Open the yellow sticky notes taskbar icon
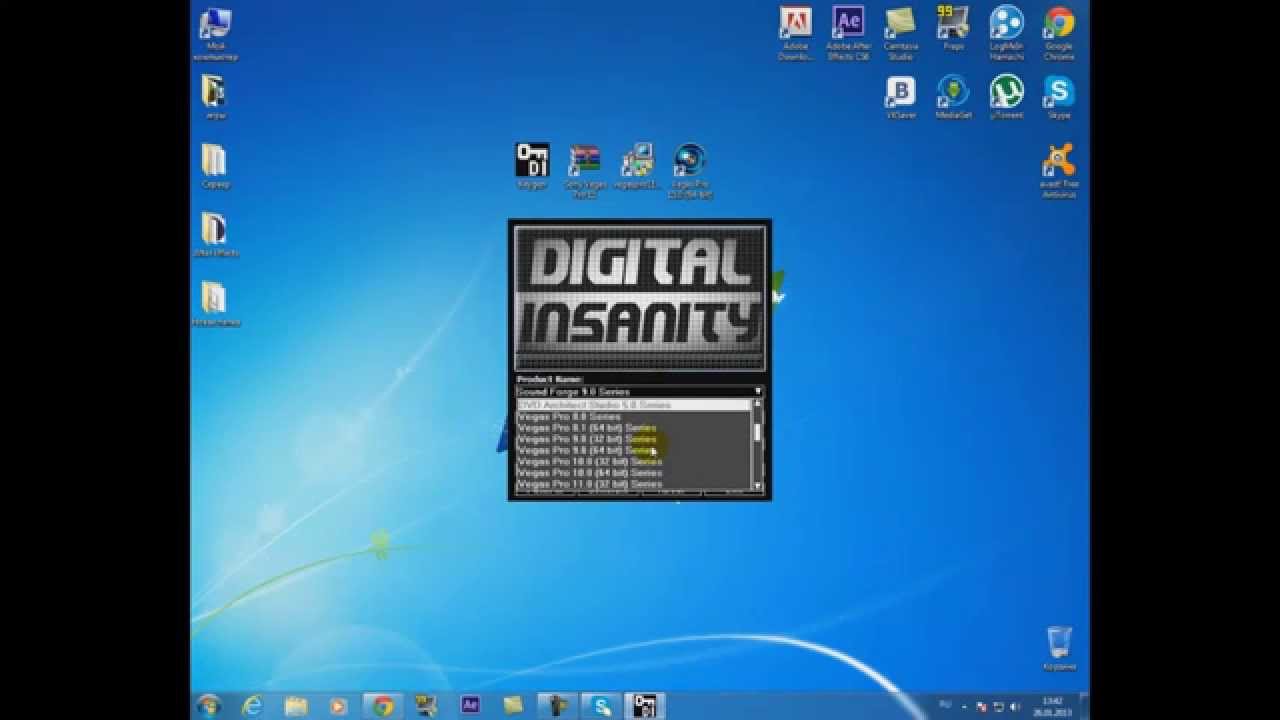The width and height of the screenshot is (1280, 720). [513, 706]
